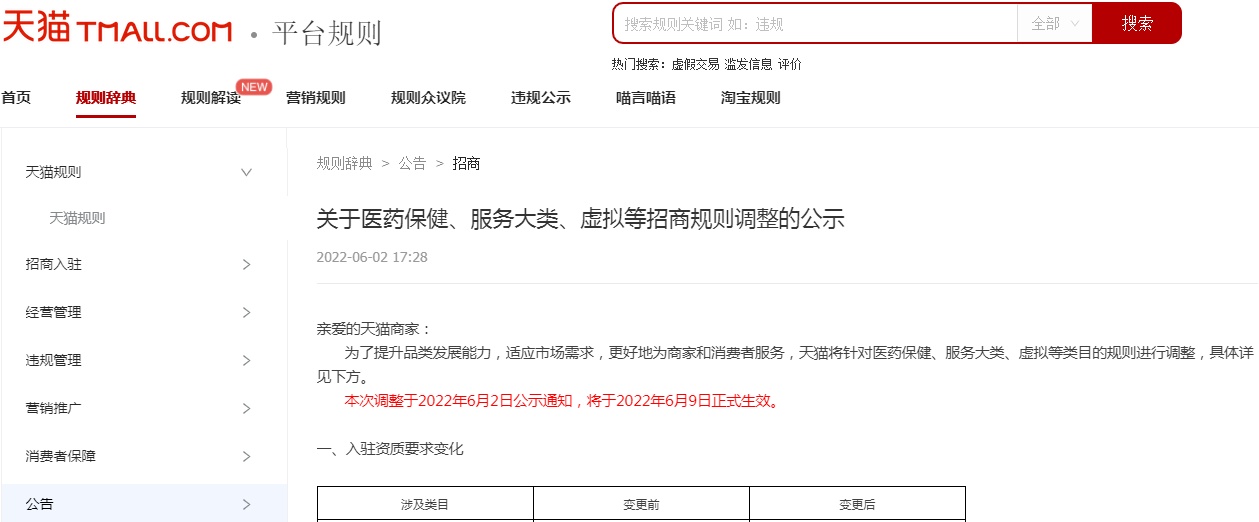Switch to the 营销规则 tab
The width and height of the screenshot is (1259, 522).
tap(316, 98)
